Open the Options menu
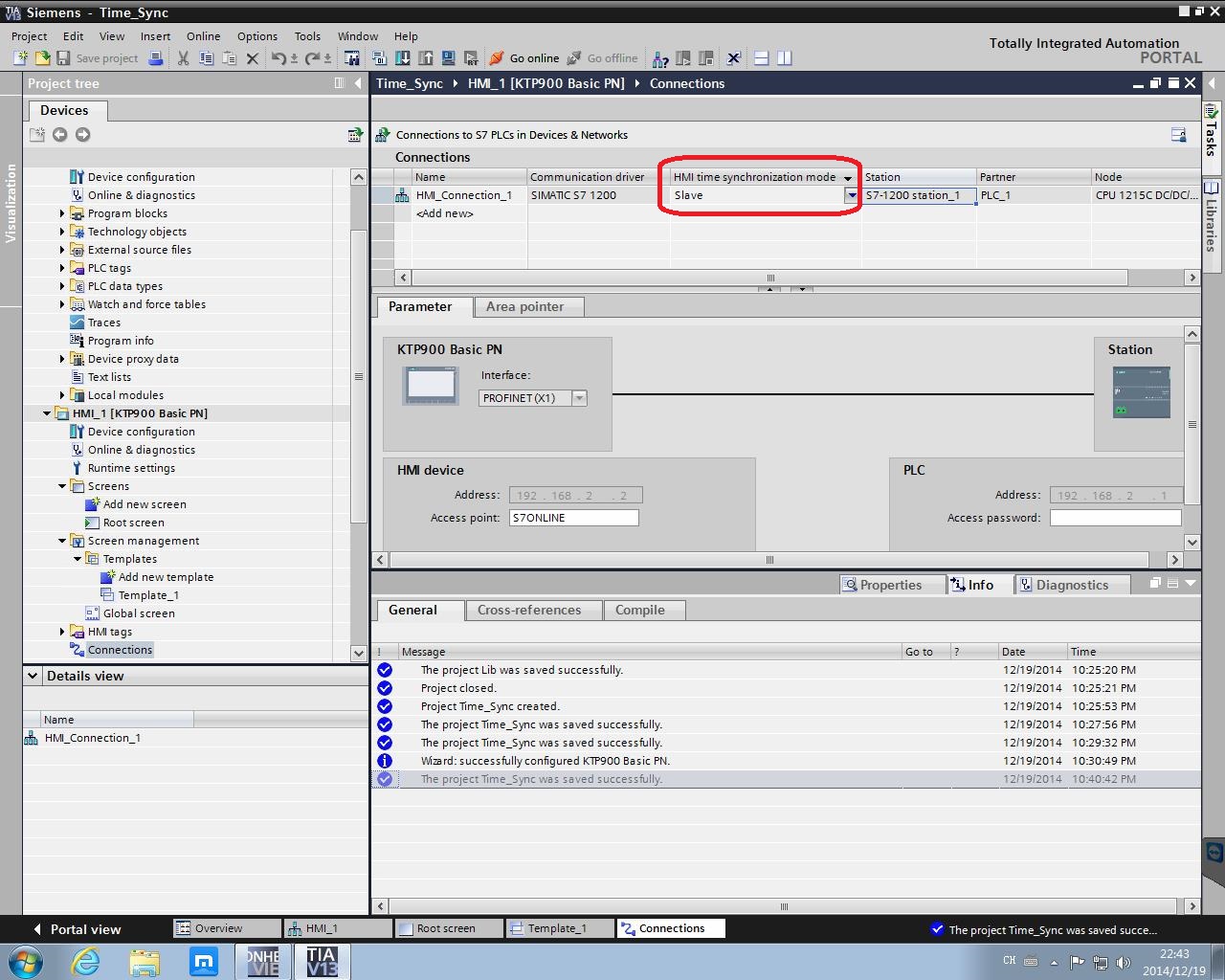The image size is (1225, 980). 257,36
